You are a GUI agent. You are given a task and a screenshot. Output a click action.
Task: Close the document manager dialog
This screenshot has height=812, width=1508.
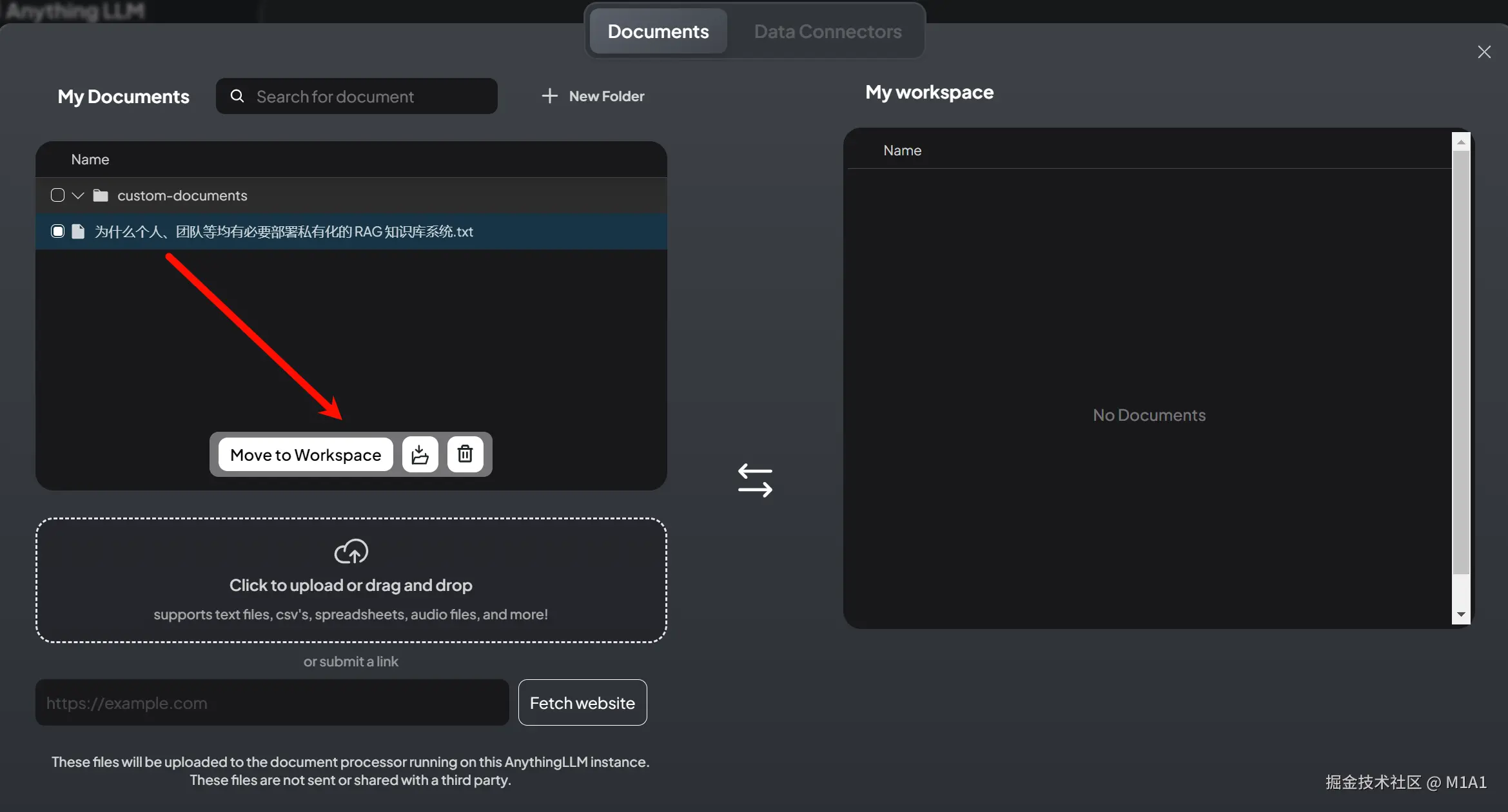coord(1484,52)
